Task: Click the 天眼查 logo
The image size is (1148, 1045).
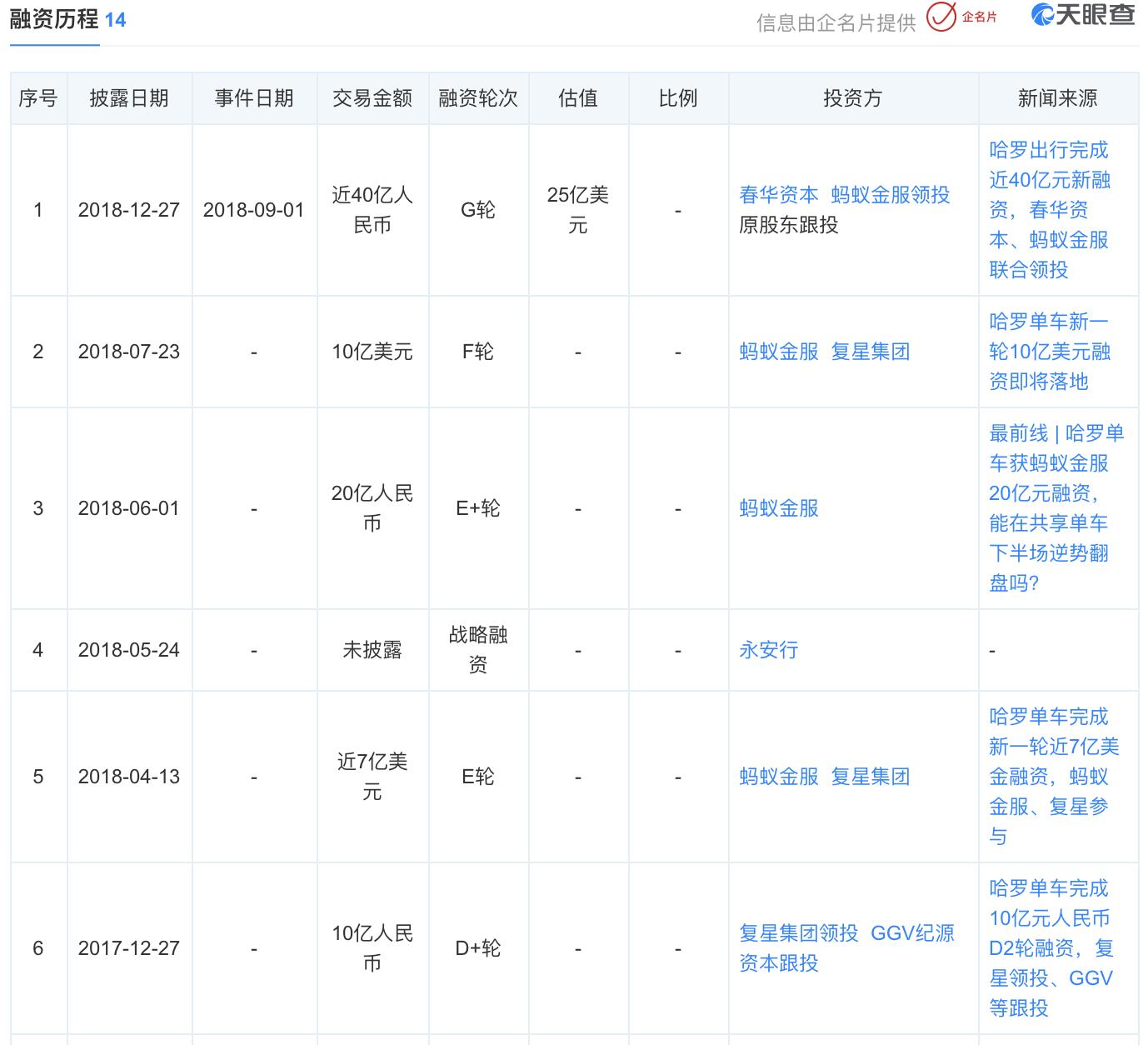Action: pyautogui.click(x=1083, y=16)
